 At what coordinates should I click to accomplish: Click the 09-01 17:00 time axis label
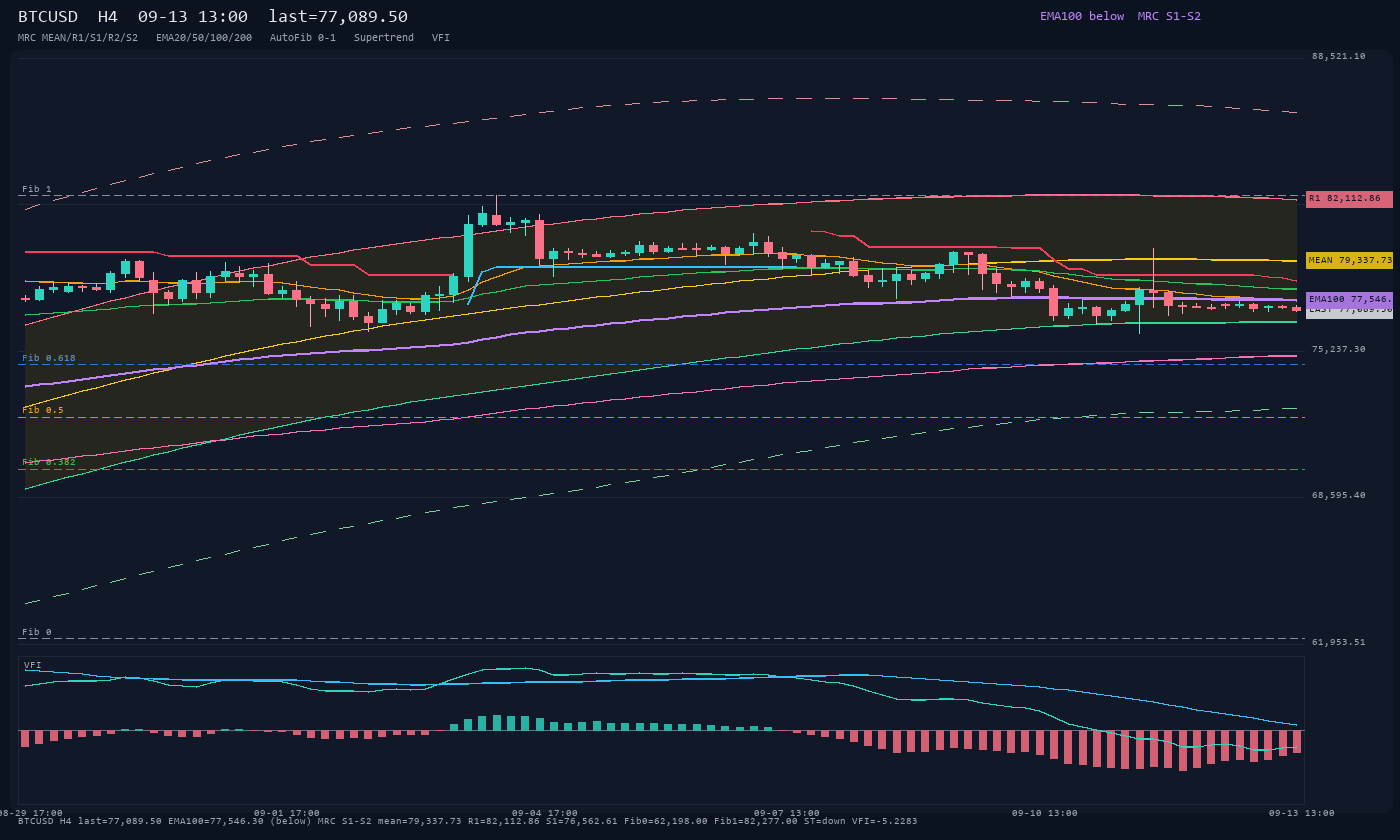tap(287, 813)
